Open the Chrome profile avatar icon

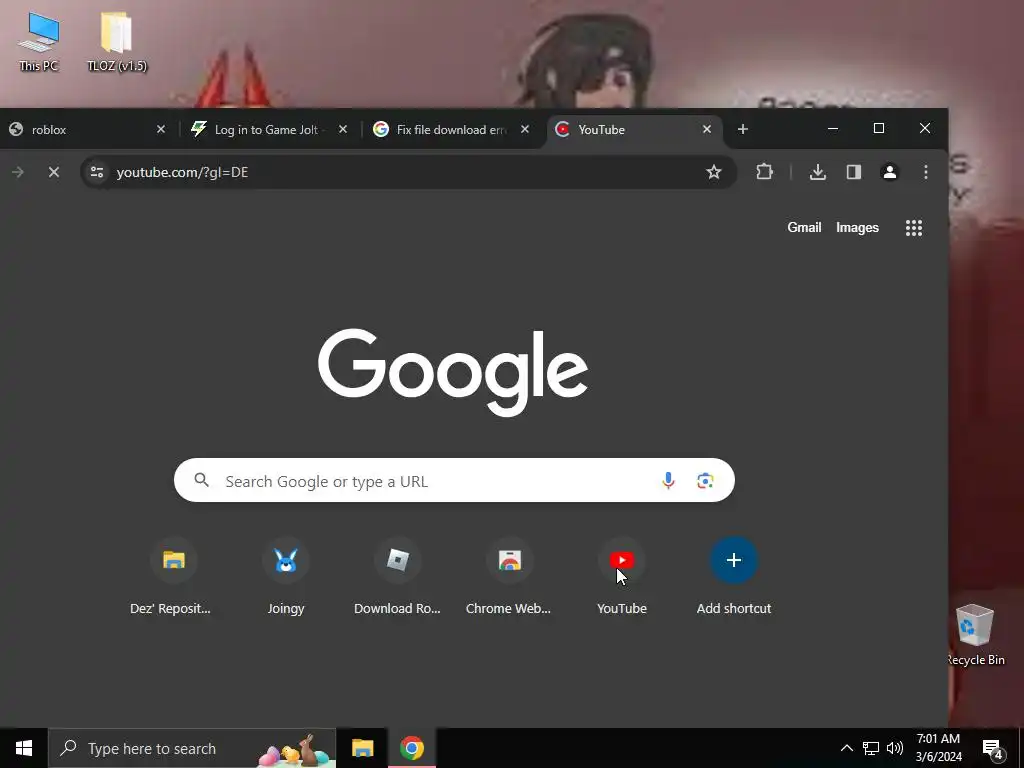pos(889,172)
